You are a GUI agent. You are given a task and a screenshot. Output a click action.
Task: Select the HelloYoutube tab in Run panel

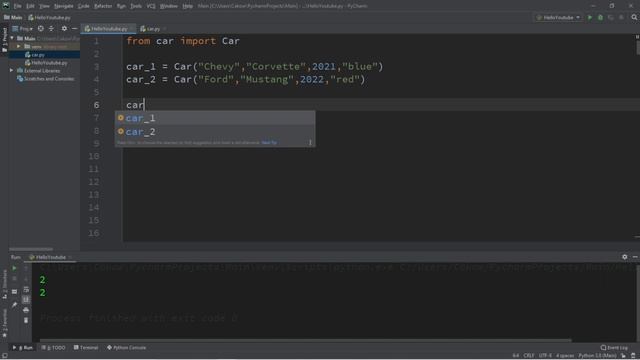click(51, 257)
